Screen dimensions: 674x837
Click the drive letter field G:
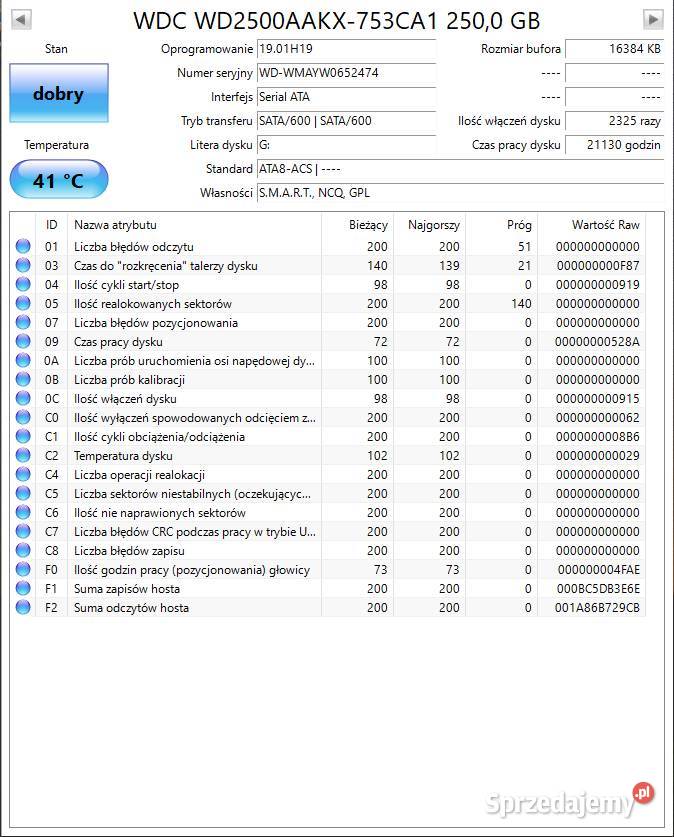click(x=346, y=145)
